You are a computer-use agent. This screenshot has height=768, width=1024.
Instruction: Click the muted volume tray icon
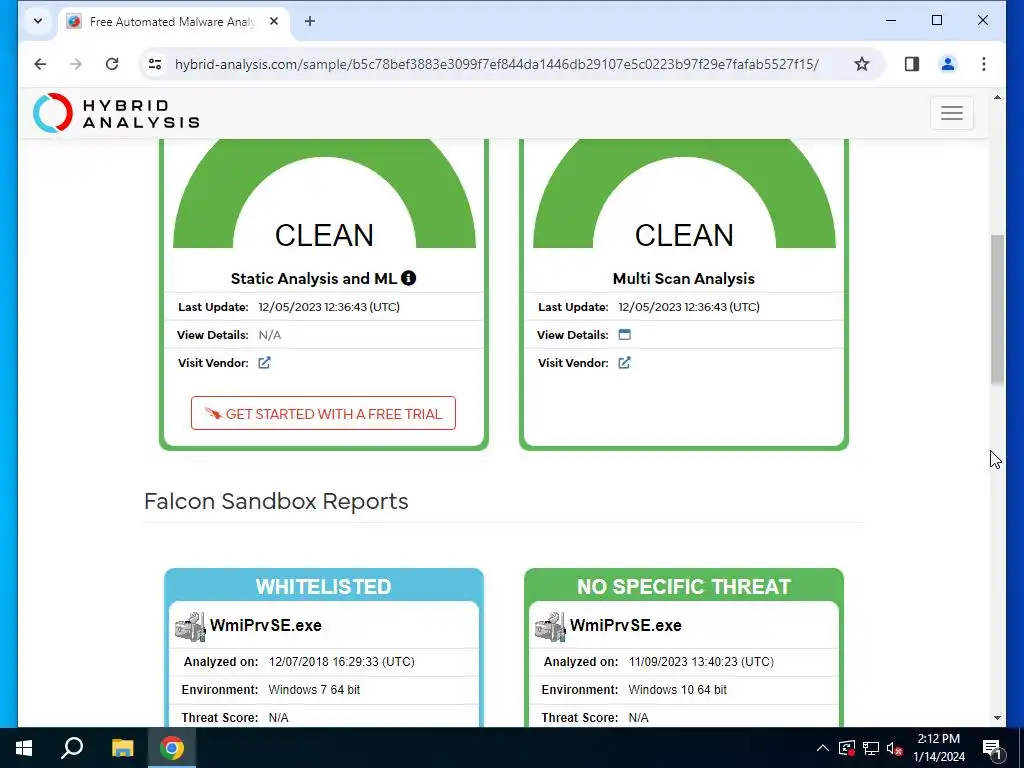click(x=895, y=748)
